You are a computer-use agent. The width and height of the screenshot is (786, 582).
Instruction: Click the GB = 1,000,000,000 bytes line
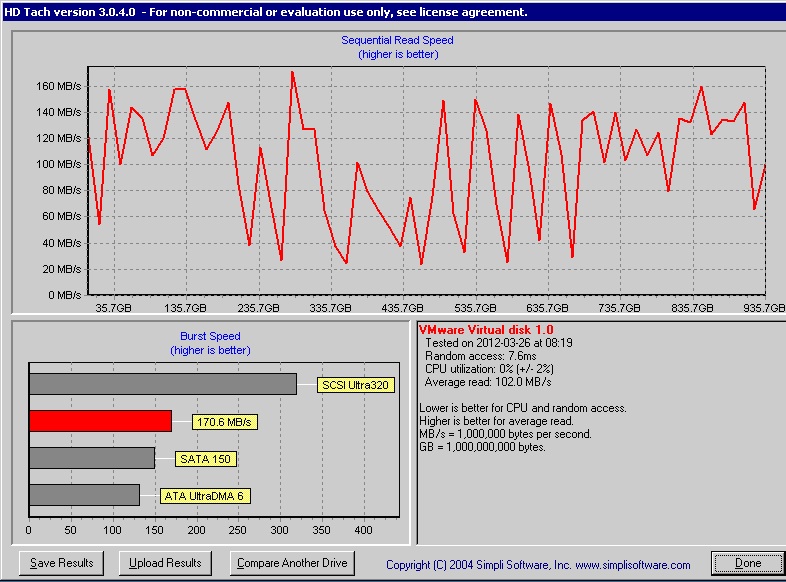tap(482, 447)
